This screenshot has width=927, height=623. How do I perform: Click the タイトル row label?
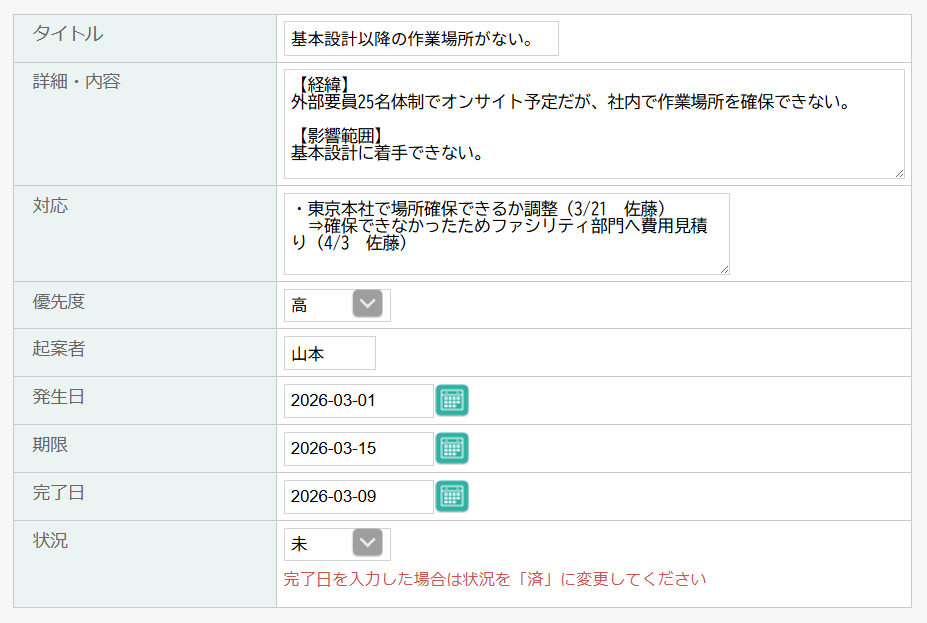pos(67,34)
